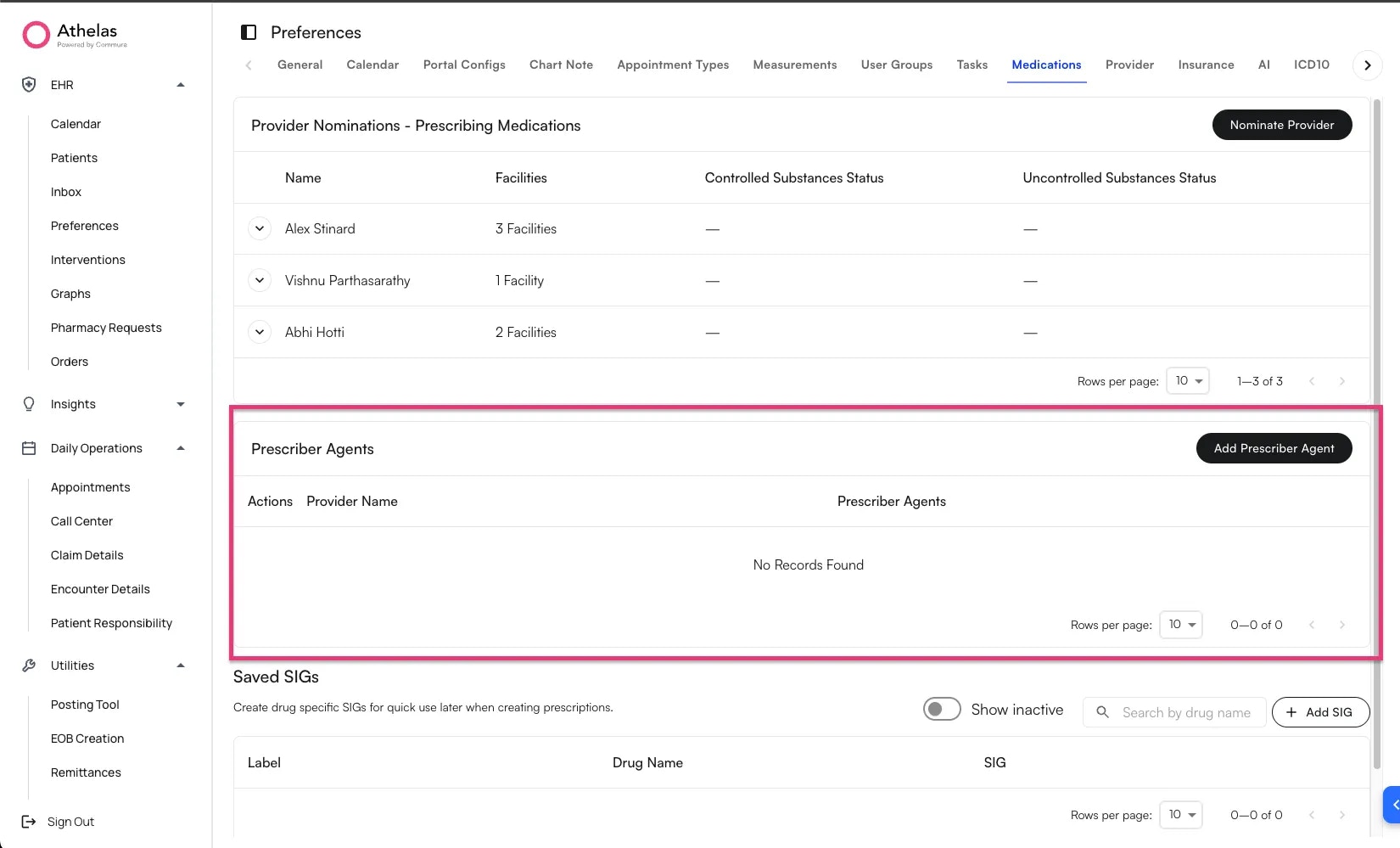Open the Chart Note tab
Screen dimensions: 1400x848
[x=561, y=65]
